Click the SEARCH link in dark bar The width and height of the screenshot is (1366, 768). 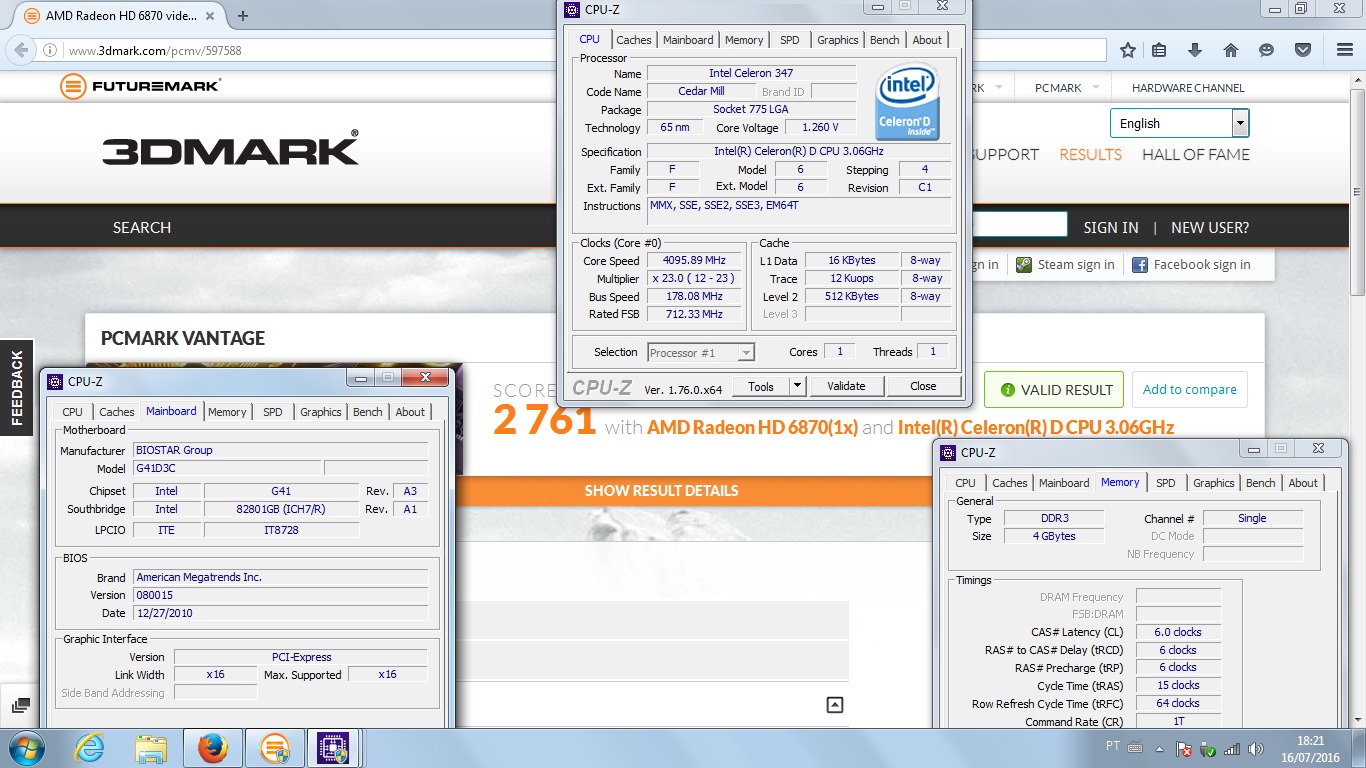click(142, 228)
